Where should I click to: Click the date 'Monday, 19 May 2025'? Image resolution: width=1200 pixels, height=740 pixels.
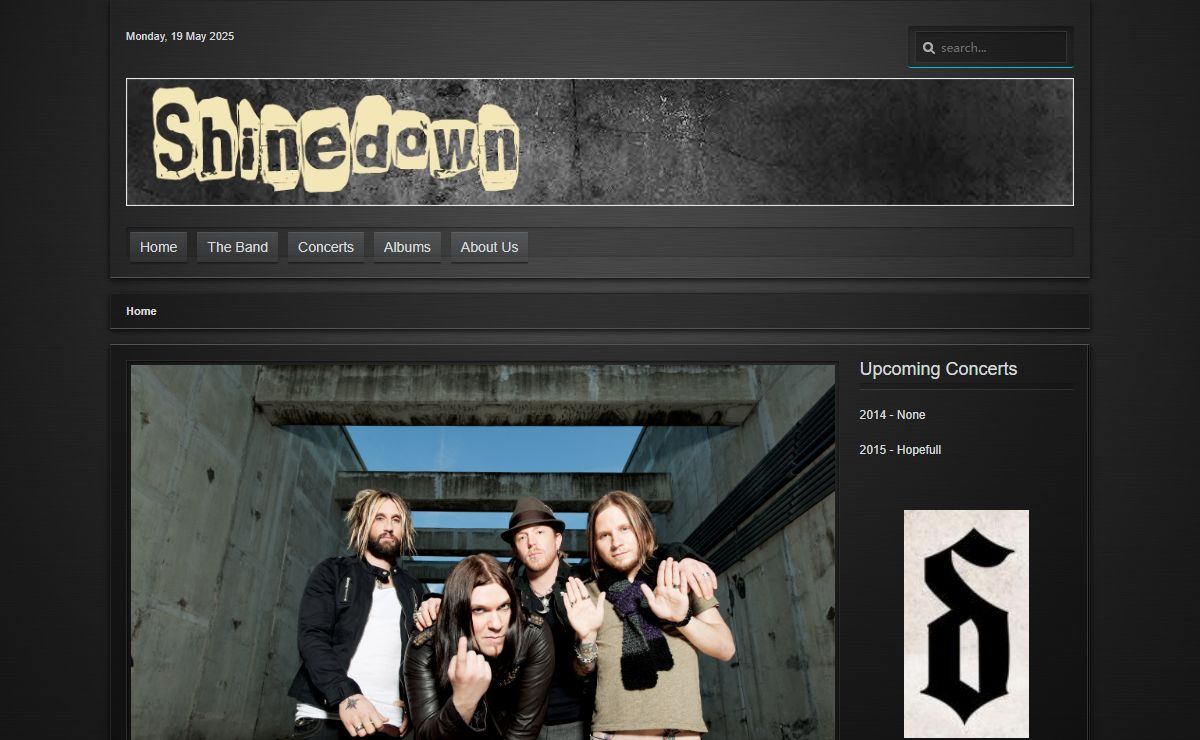click(x=180, y=36)
